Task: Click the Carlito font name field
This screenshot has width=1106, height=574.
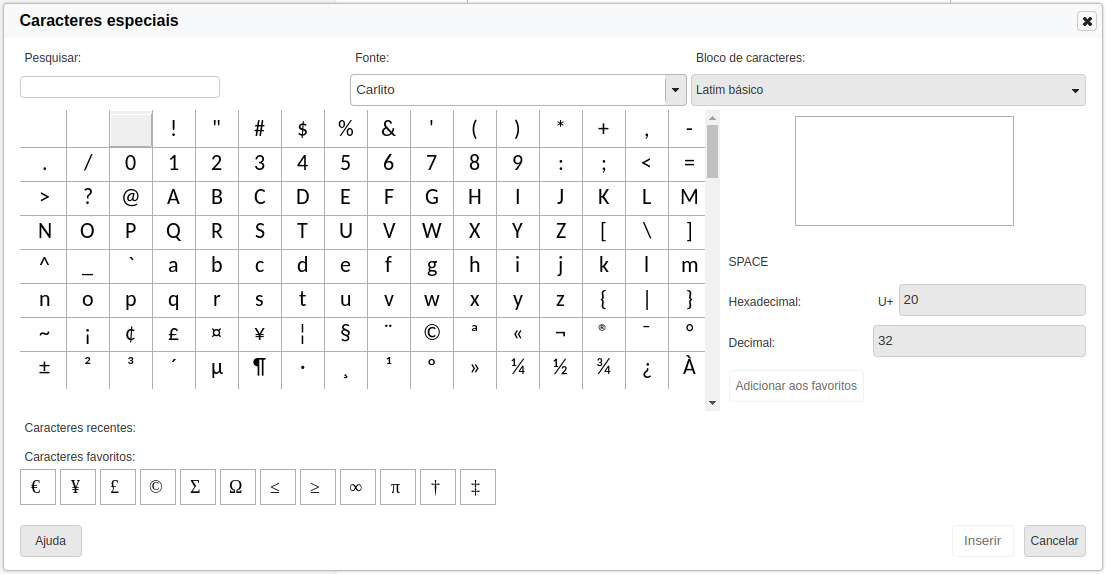Action: pyautogui.click(x=507, y=90)
